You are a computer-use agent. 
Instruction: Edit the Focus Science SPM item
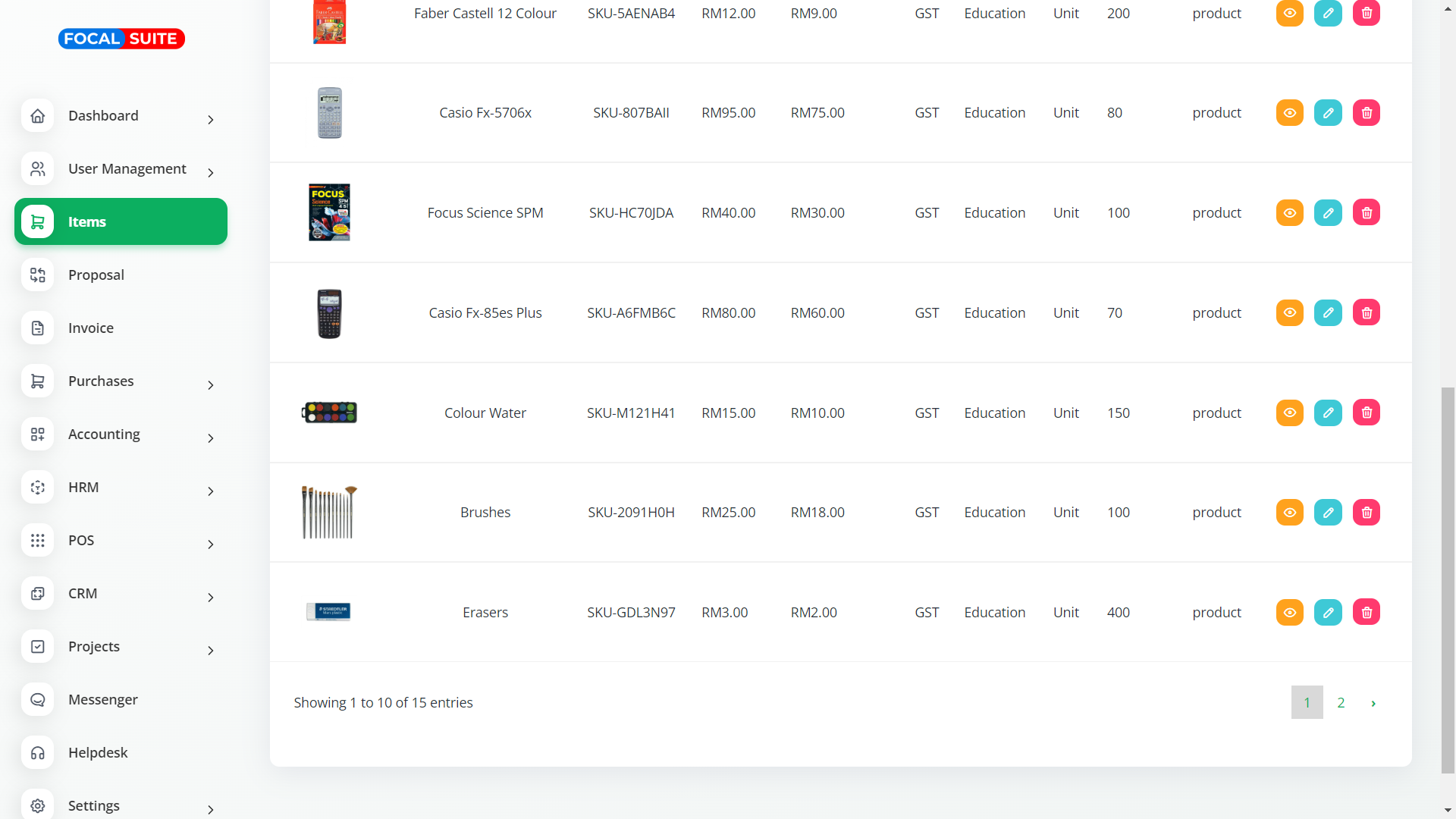tap(1328, 213)
